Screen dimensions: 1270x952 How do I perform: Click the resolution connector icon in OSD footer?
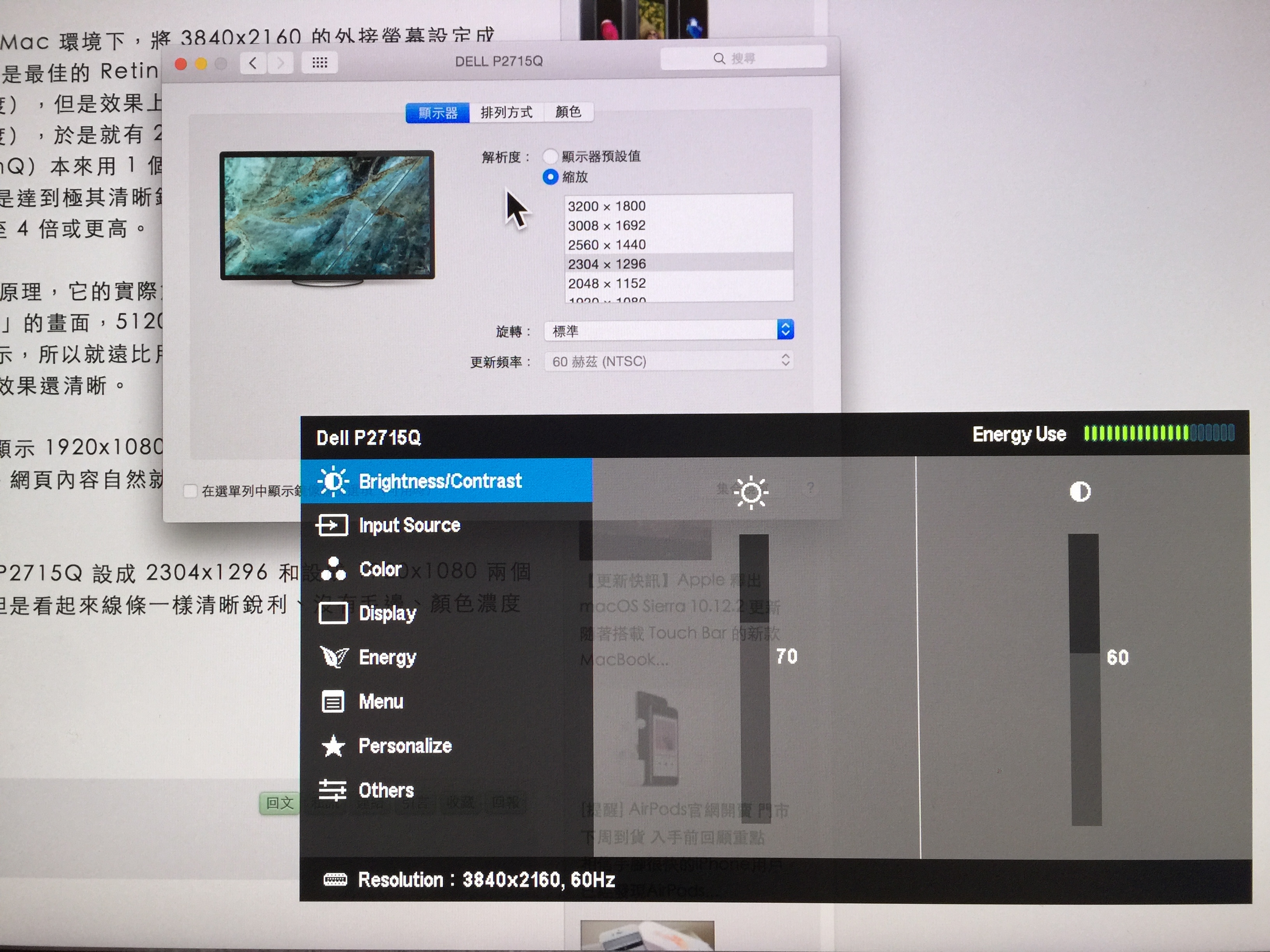(x=335, y=879)
